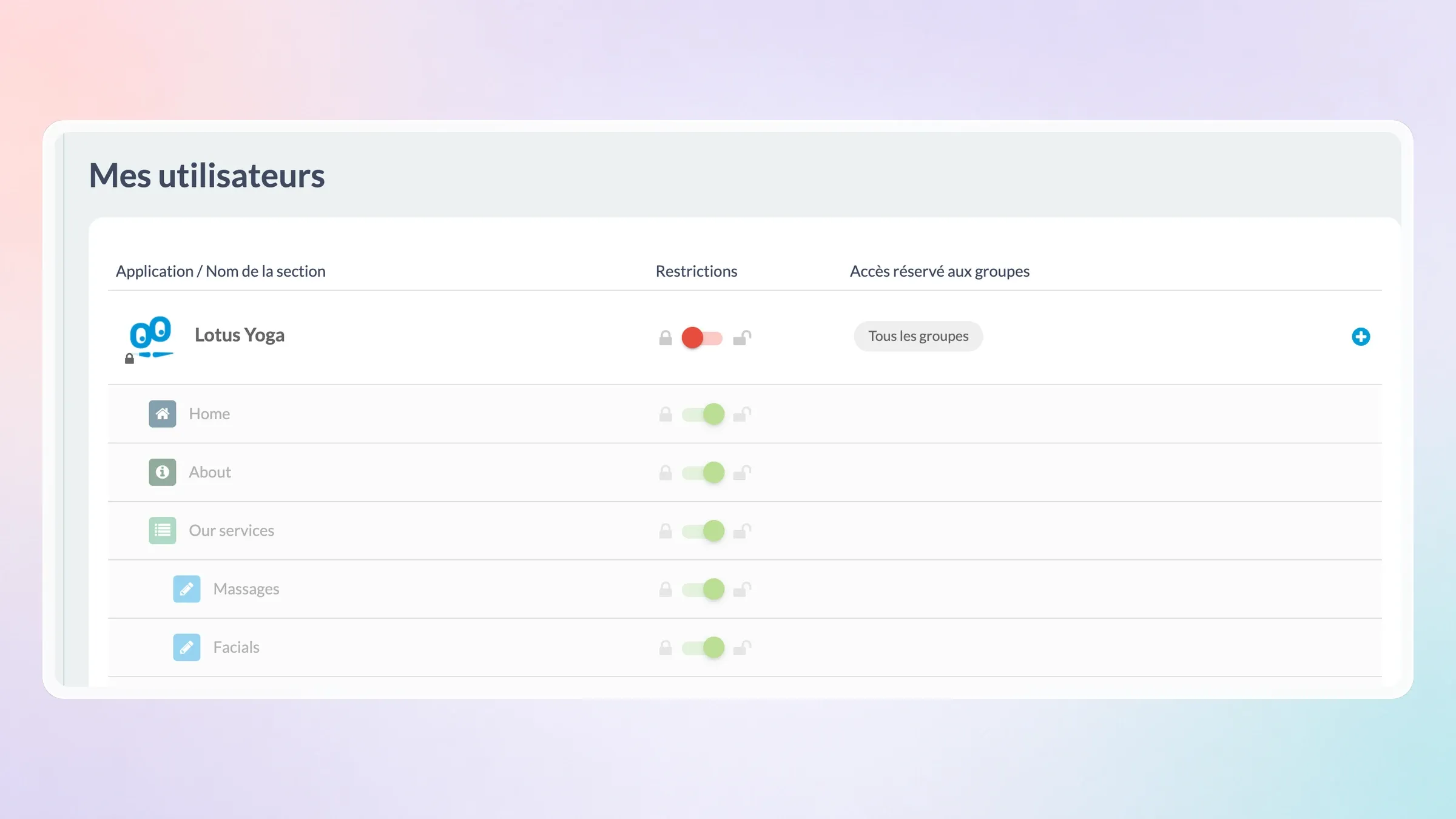This screenshot has height=819, width=1456.
Task: Select the Our services row label
Action: point(232,530)
